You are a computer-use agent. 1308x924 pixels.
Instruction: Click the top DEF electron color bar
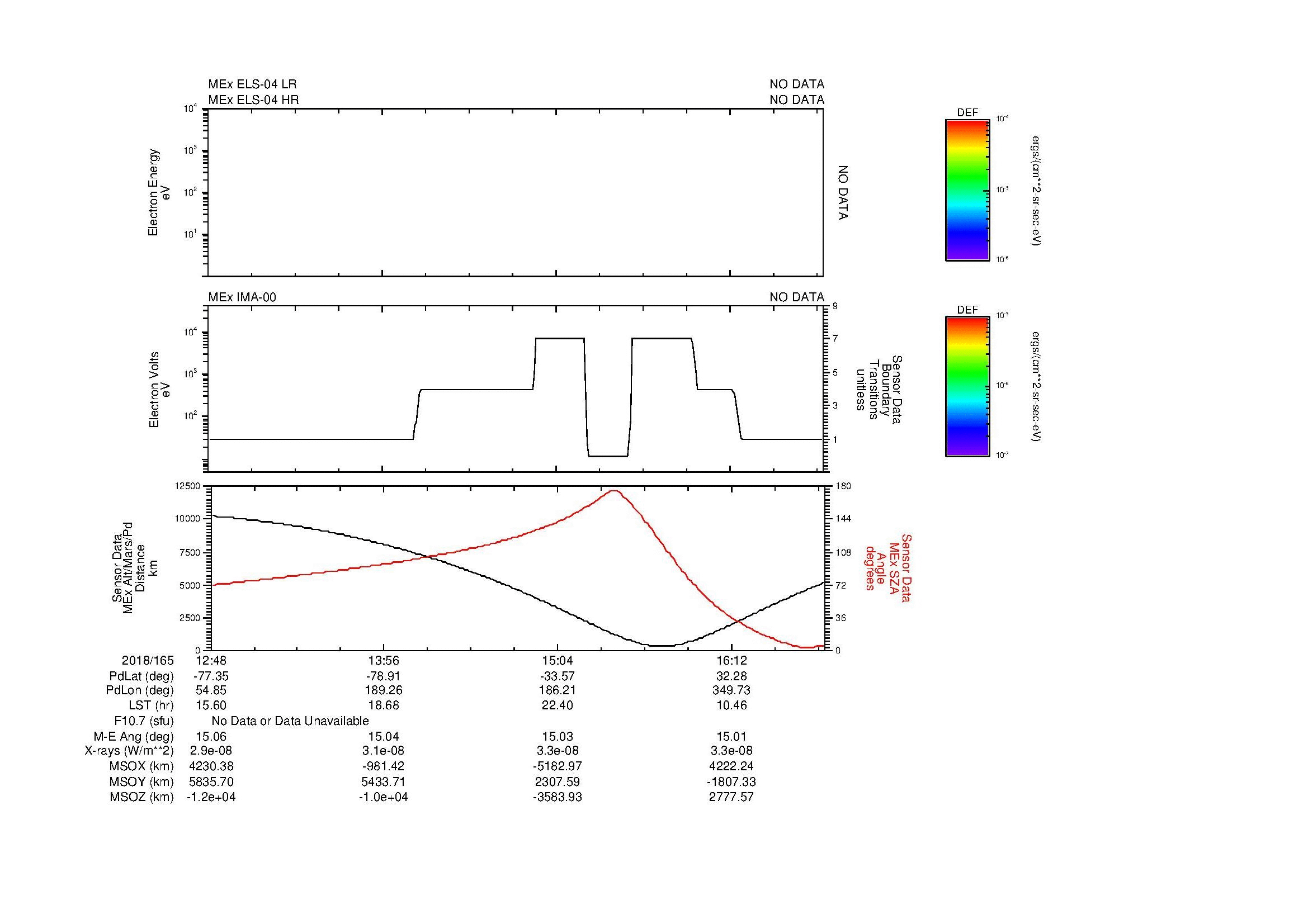tap(967, 190)
